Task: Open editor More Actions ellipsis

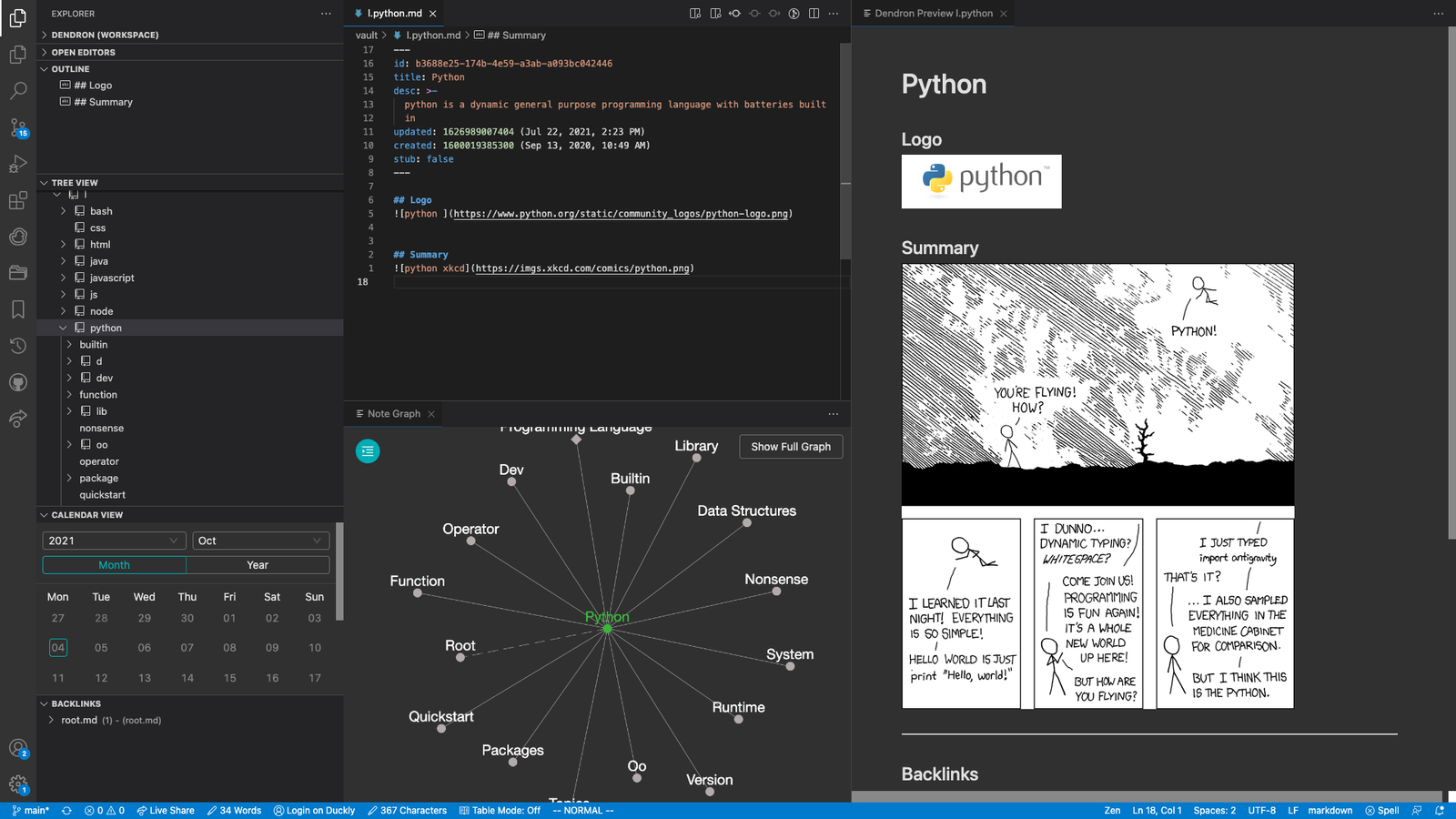Action: click(834, 14)
